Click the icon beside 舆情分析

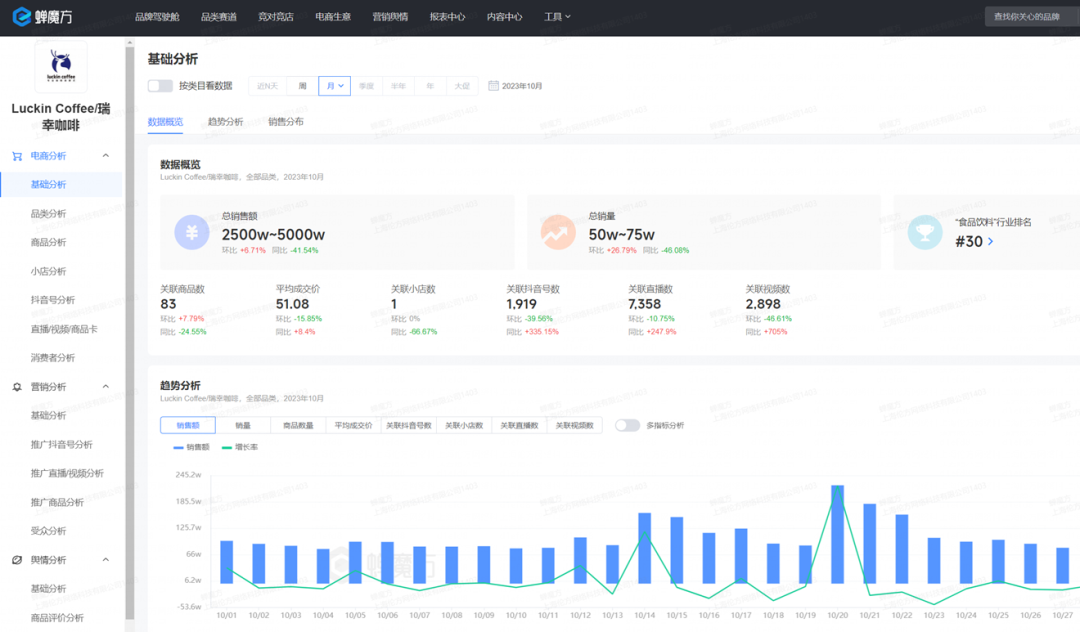[17, 560]
